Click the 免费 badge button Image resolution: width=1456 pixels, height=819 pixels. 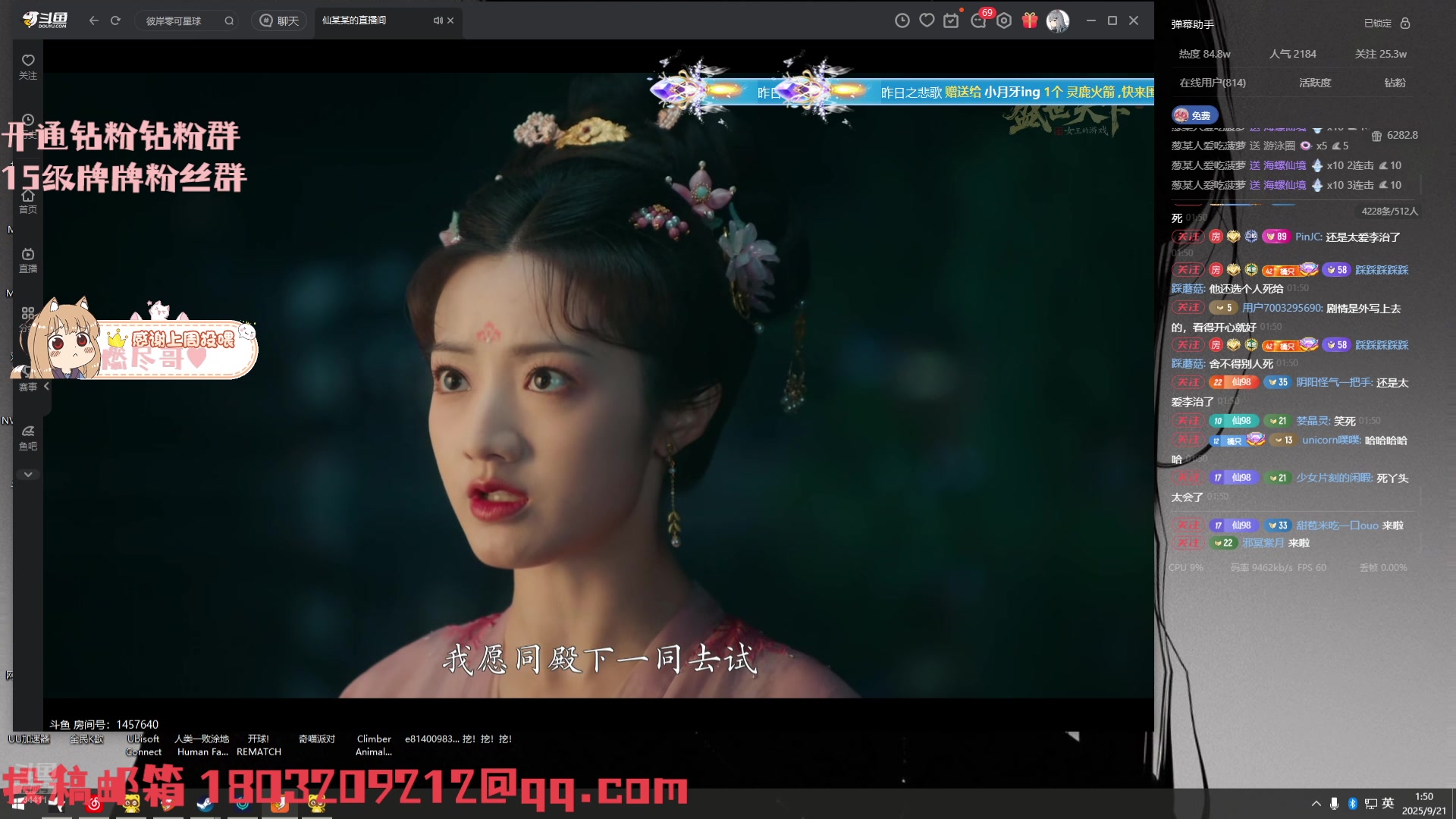[1194, 115]
